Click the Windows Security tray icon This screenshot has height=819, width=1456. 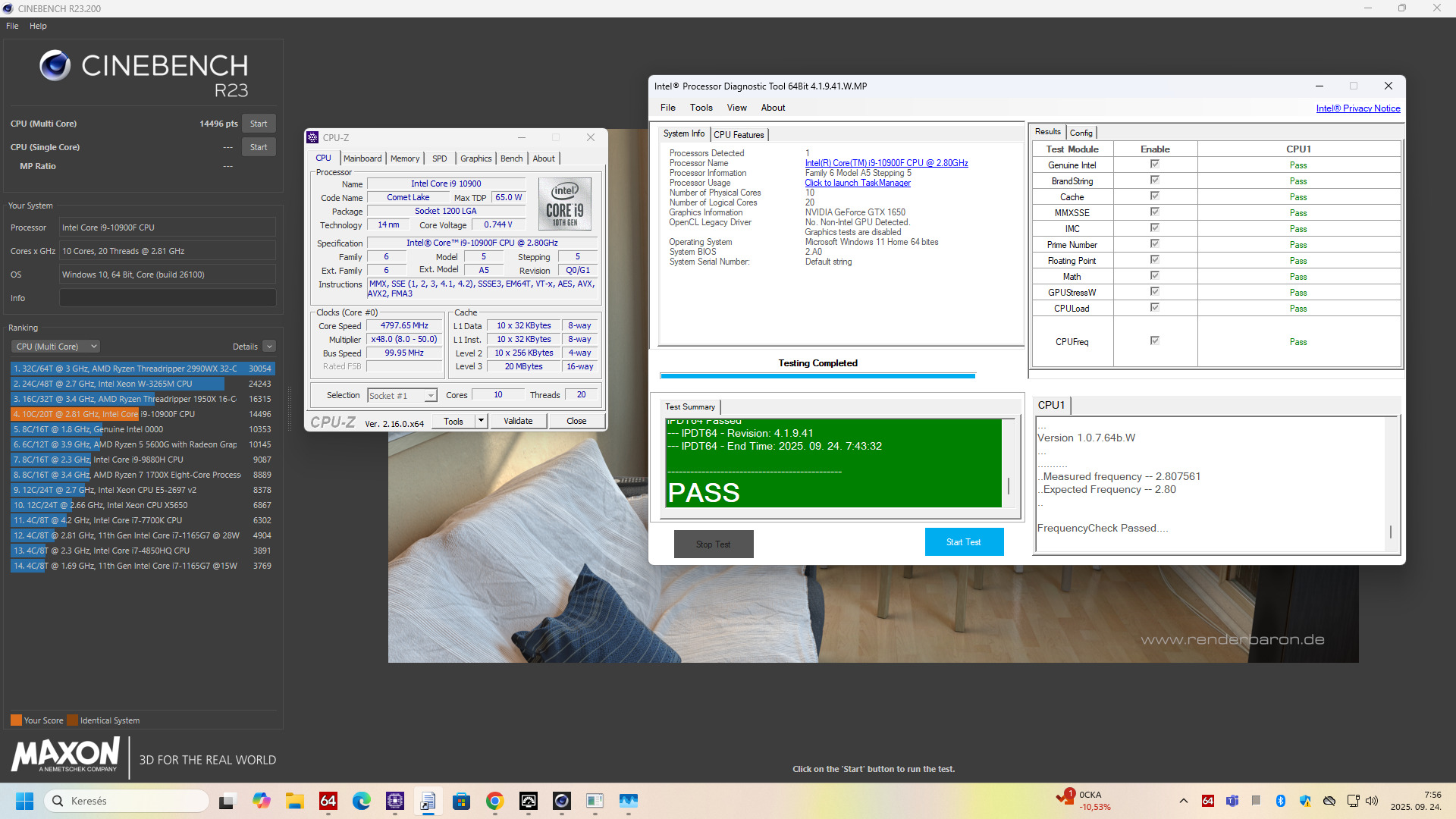coord(1305,801)
